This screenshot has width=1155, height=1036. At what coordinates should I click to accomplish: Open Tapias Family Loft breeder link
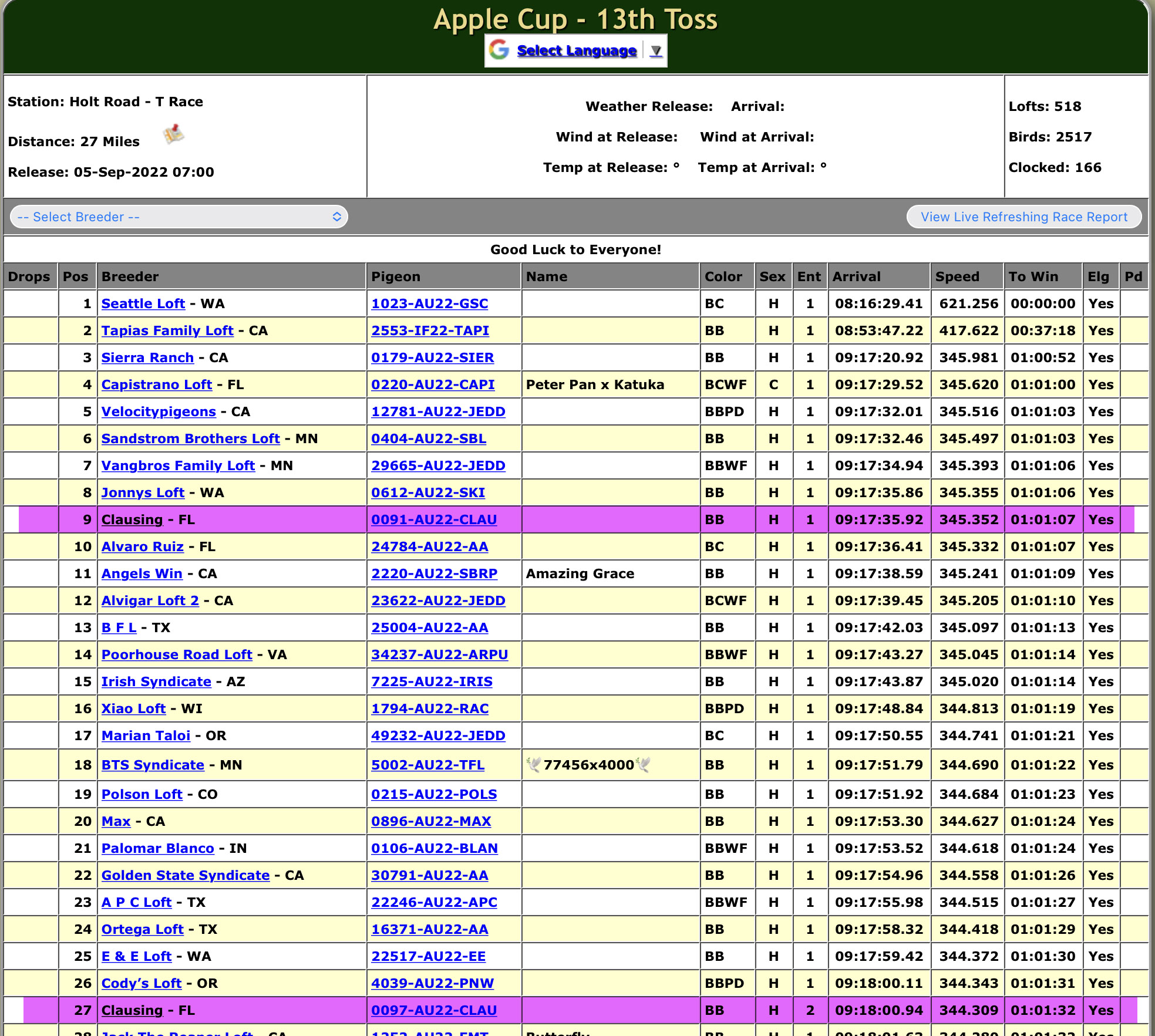167,330
